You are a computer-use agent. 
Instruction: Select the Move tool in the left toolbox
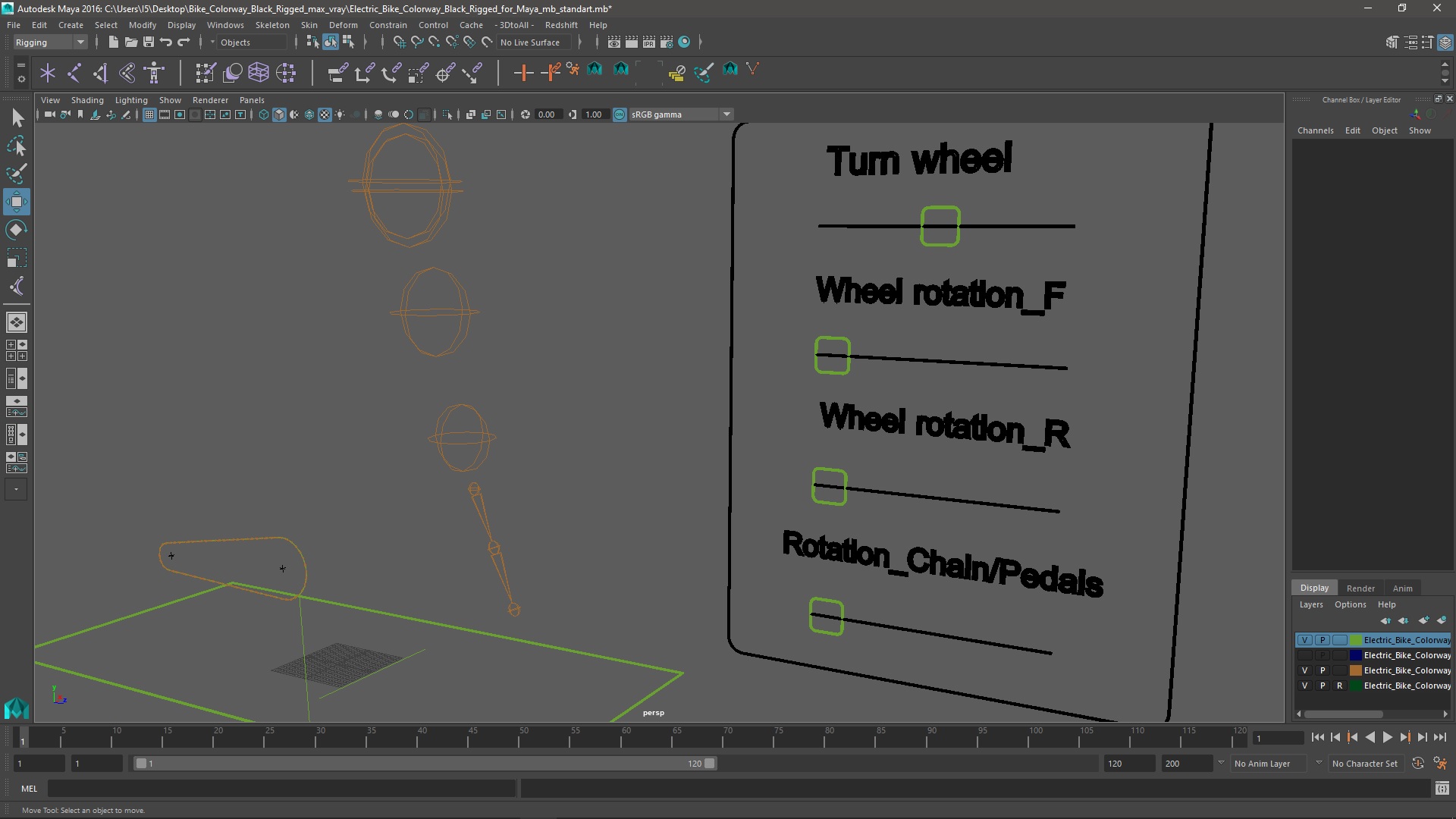pyautogui.click(x=16, y=202)
